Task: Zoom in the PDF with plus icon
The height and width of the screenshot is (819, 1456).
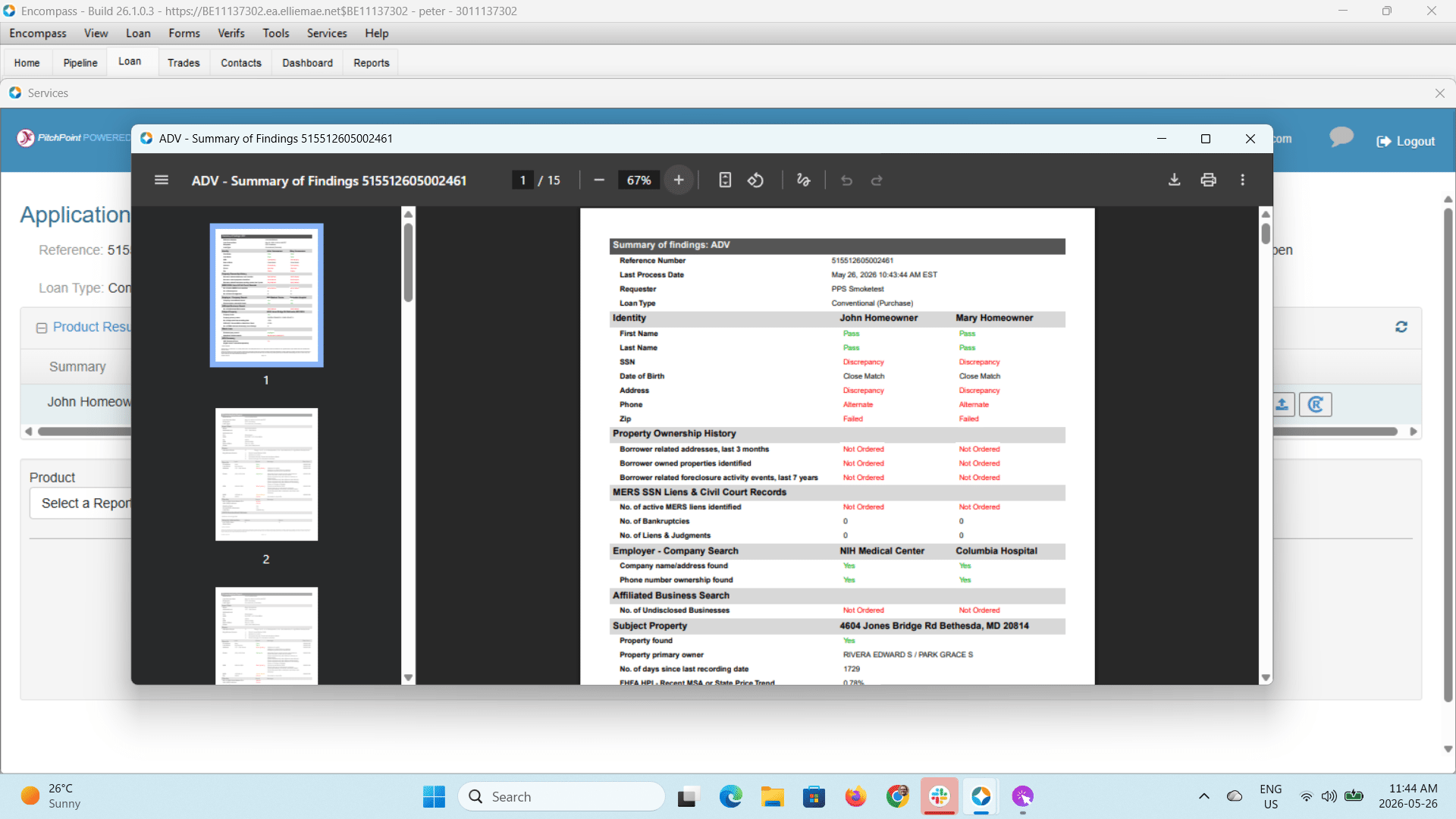Action: point(679,180)
